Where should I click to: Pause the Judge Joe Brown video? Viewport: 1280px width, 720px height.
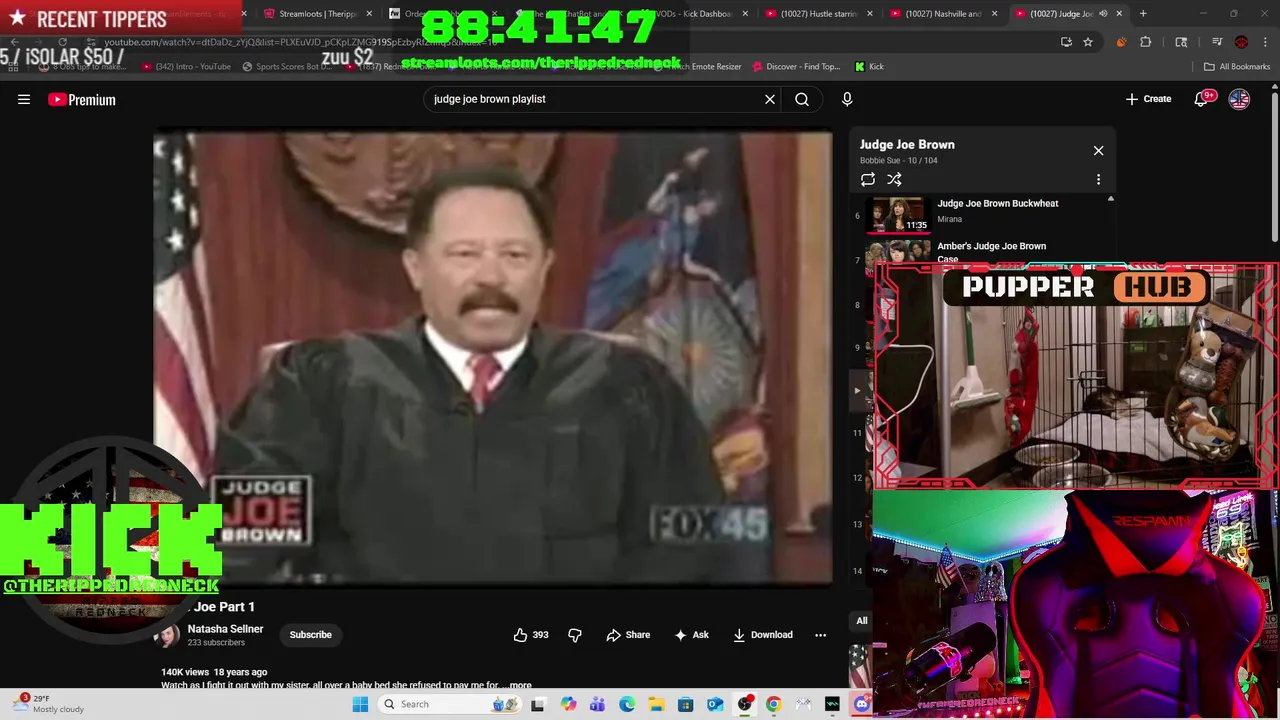[492, 358]
